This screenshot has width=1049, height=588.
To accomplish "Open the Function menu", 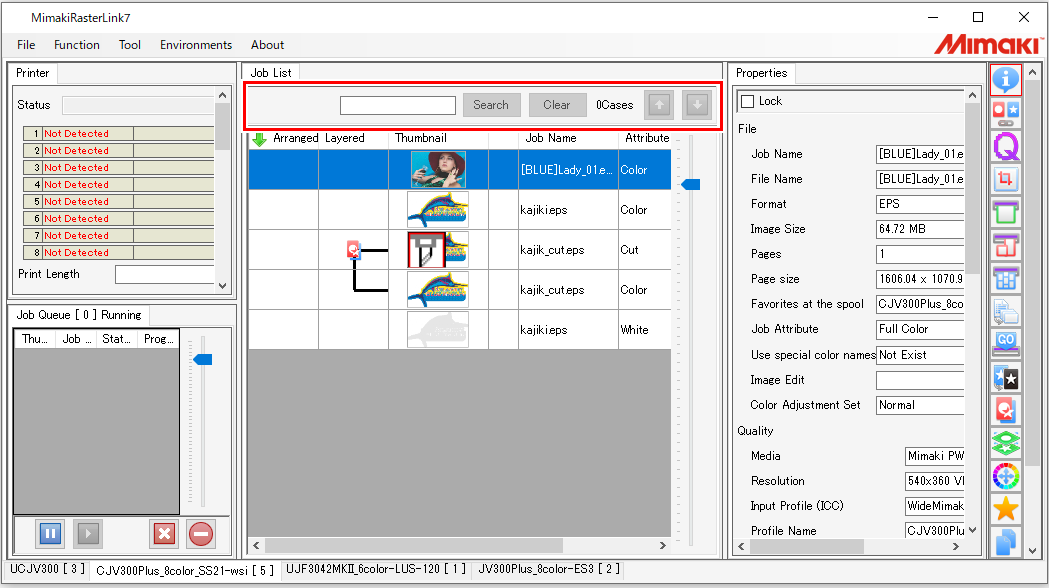I will [77, 45].
